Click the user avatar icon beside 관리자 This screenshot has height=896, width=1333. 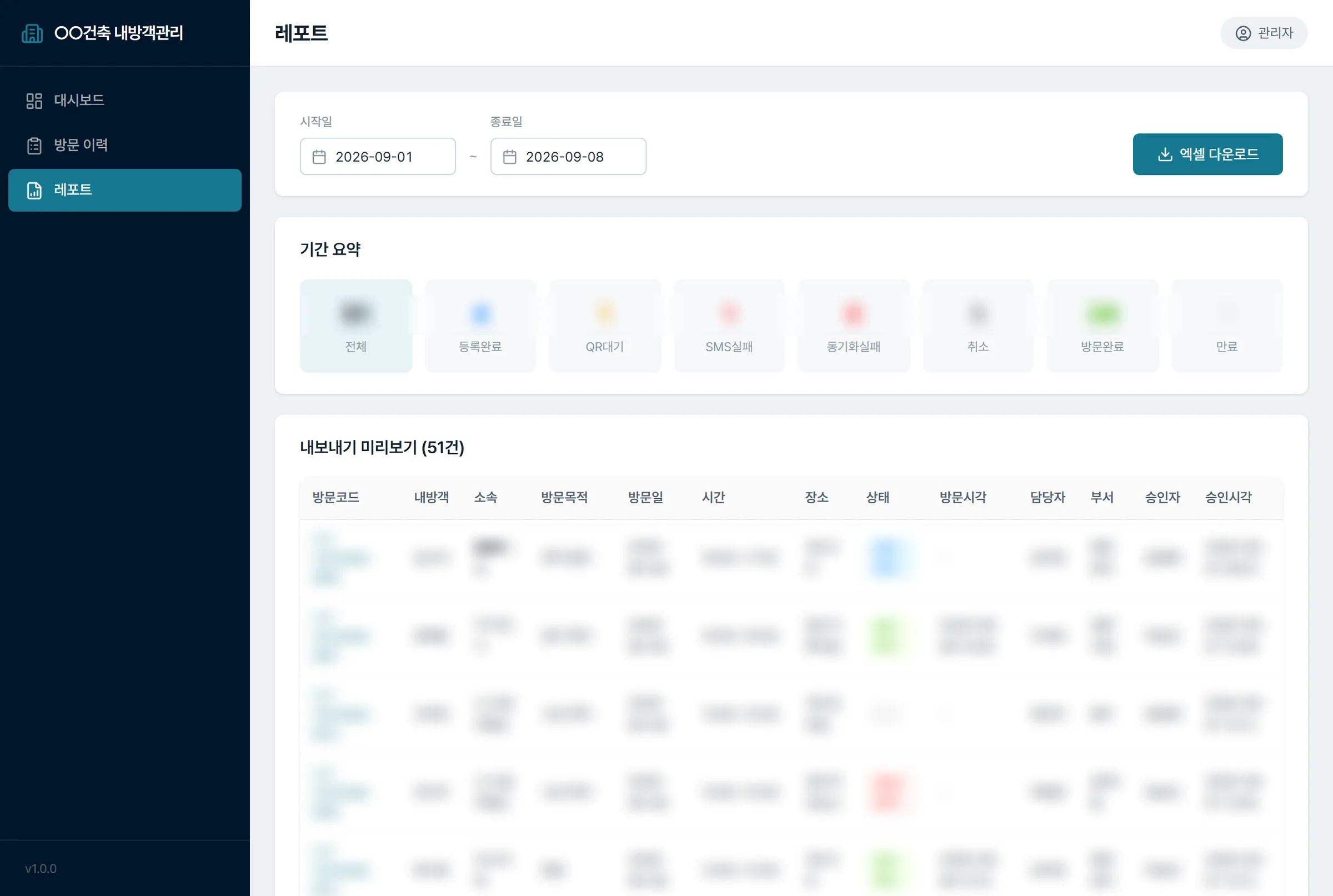[1242, 33]
